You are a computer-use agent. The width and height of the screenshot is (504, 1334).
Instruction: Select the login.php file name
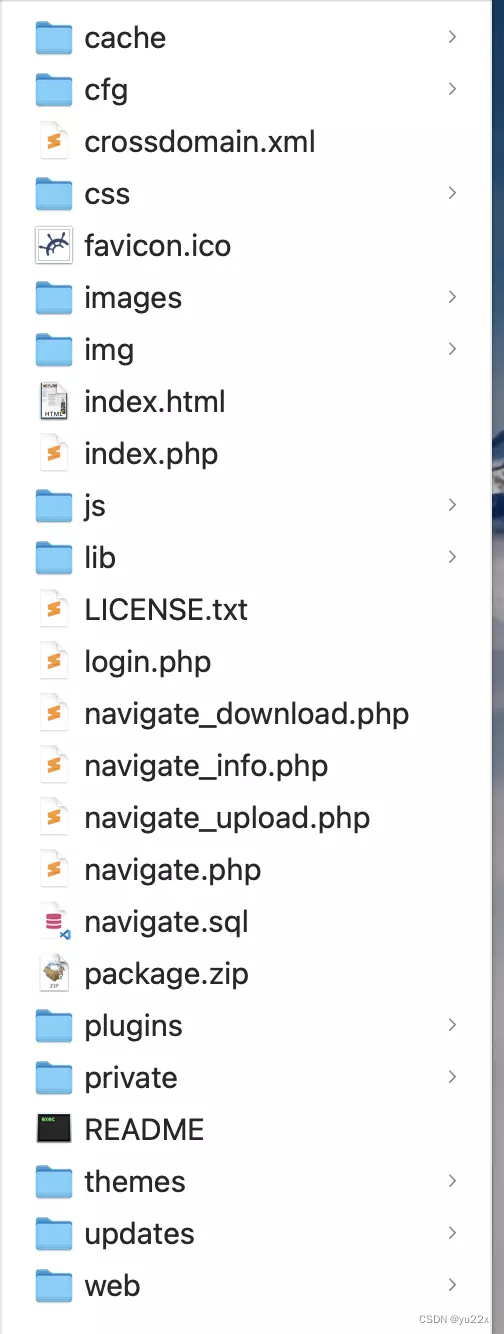pyautogui.click(x=148, y=662)
